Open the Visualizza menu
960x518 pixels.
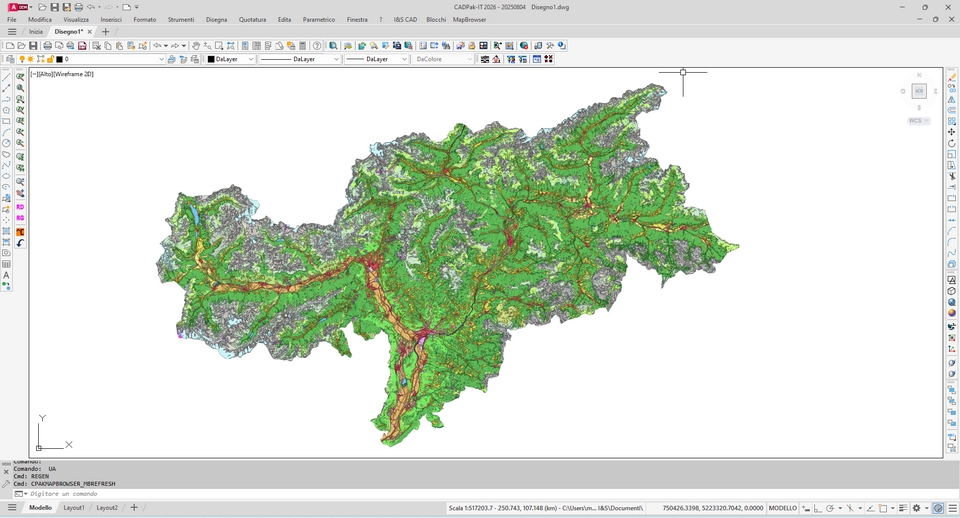tap(76, 20)
